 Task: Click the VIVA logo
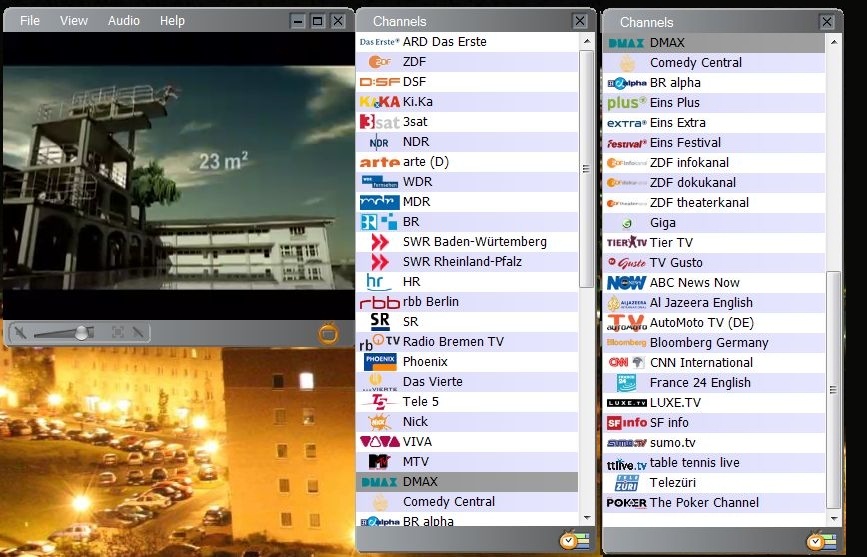click(x=379, y=441)
